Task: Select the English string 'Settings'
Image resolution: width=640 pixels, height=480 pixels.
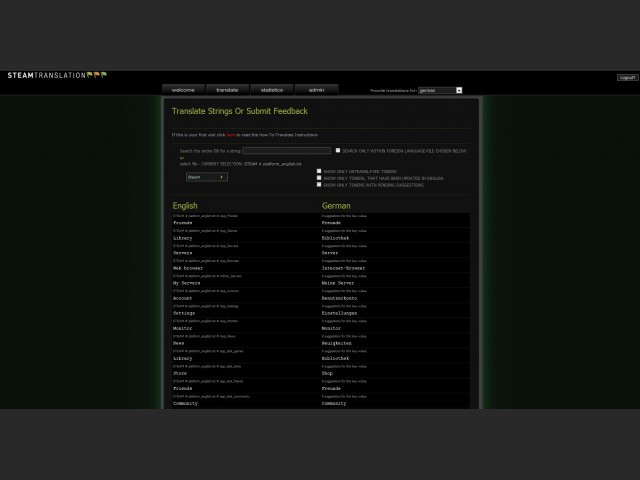Action: pos(184,313)
